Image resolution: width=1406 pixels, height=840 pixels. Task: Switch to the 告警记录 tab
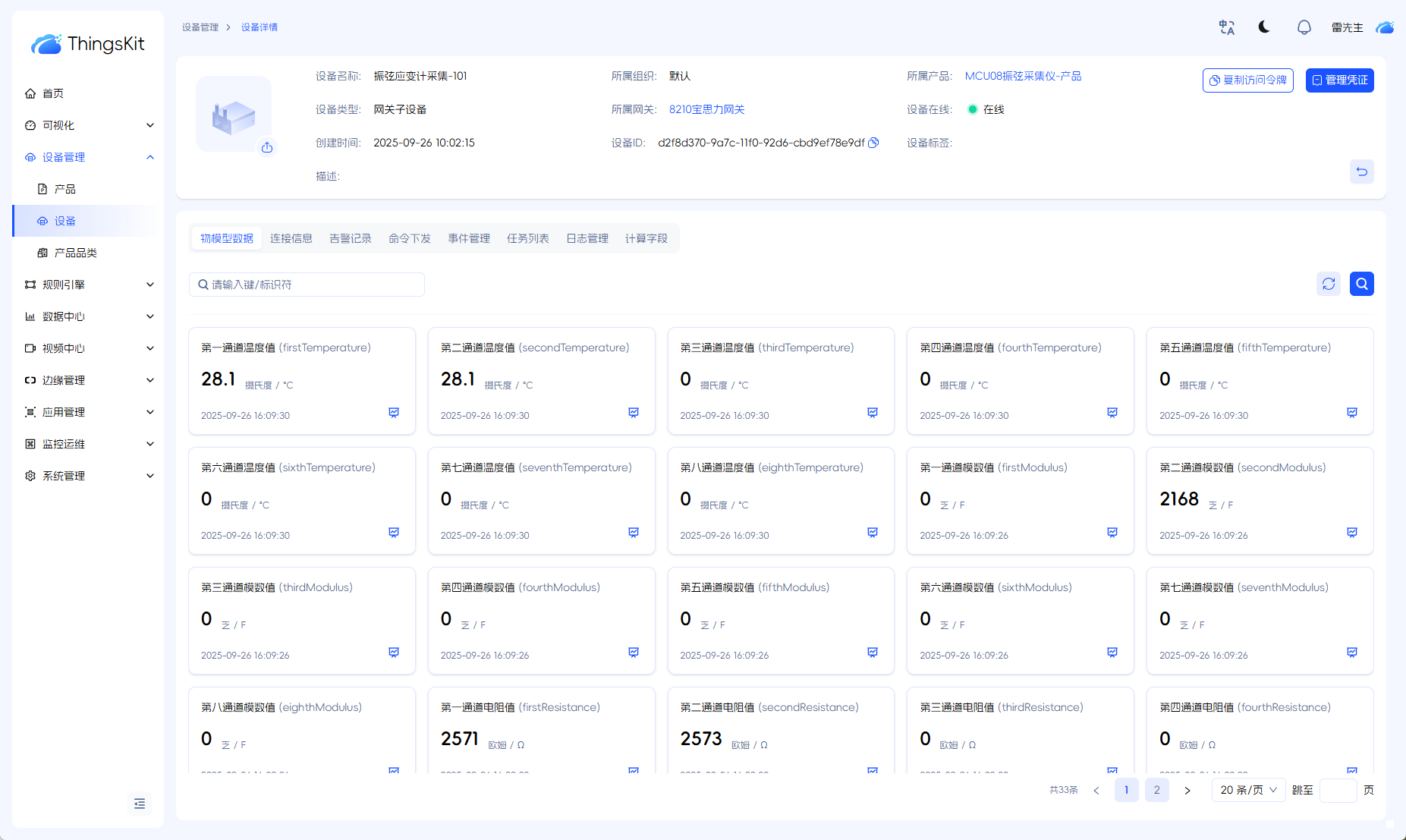pos(350,238)
